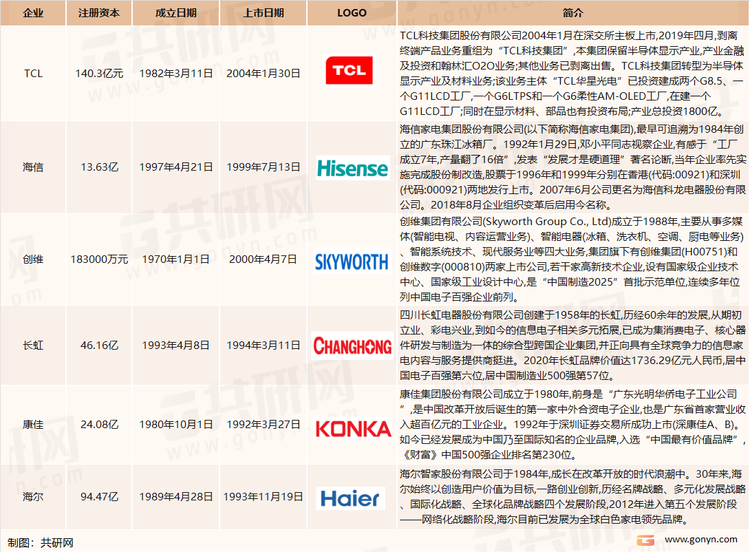Click the 长虹 company name cell
Screen dimensions: 750x552
click(x=33, y=345)
